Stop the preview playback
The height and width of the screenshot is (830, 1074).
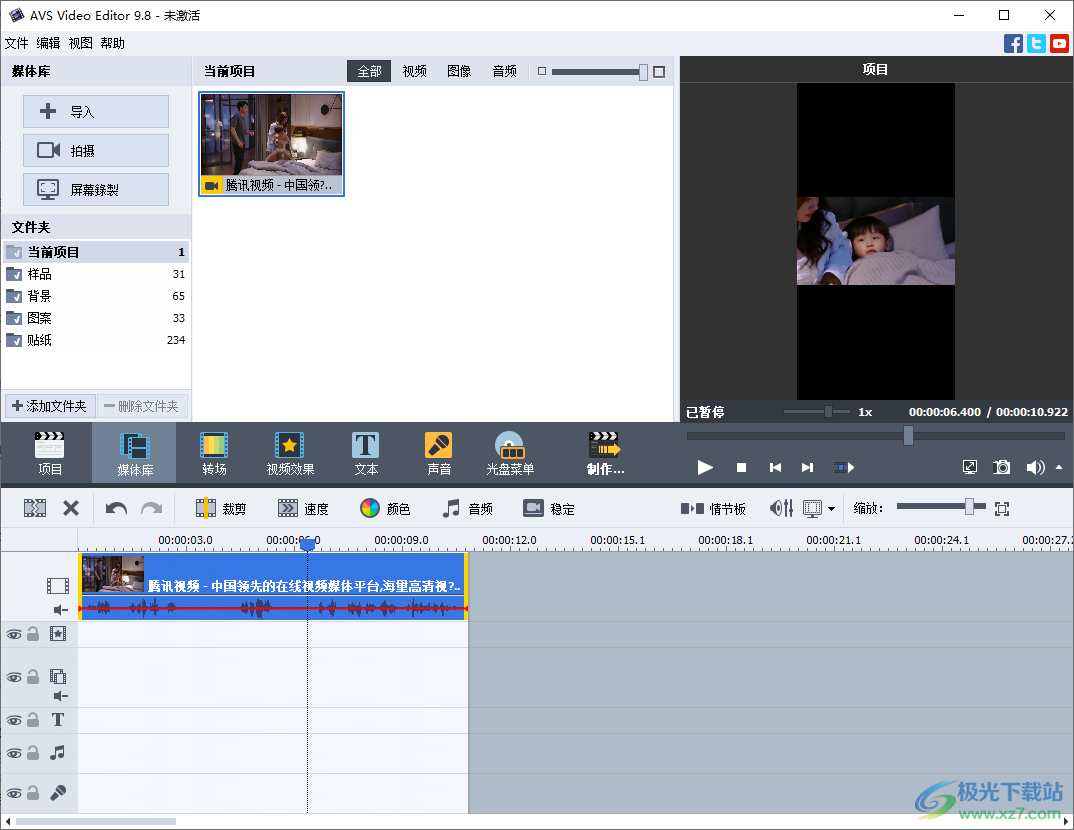pos(741,467)
